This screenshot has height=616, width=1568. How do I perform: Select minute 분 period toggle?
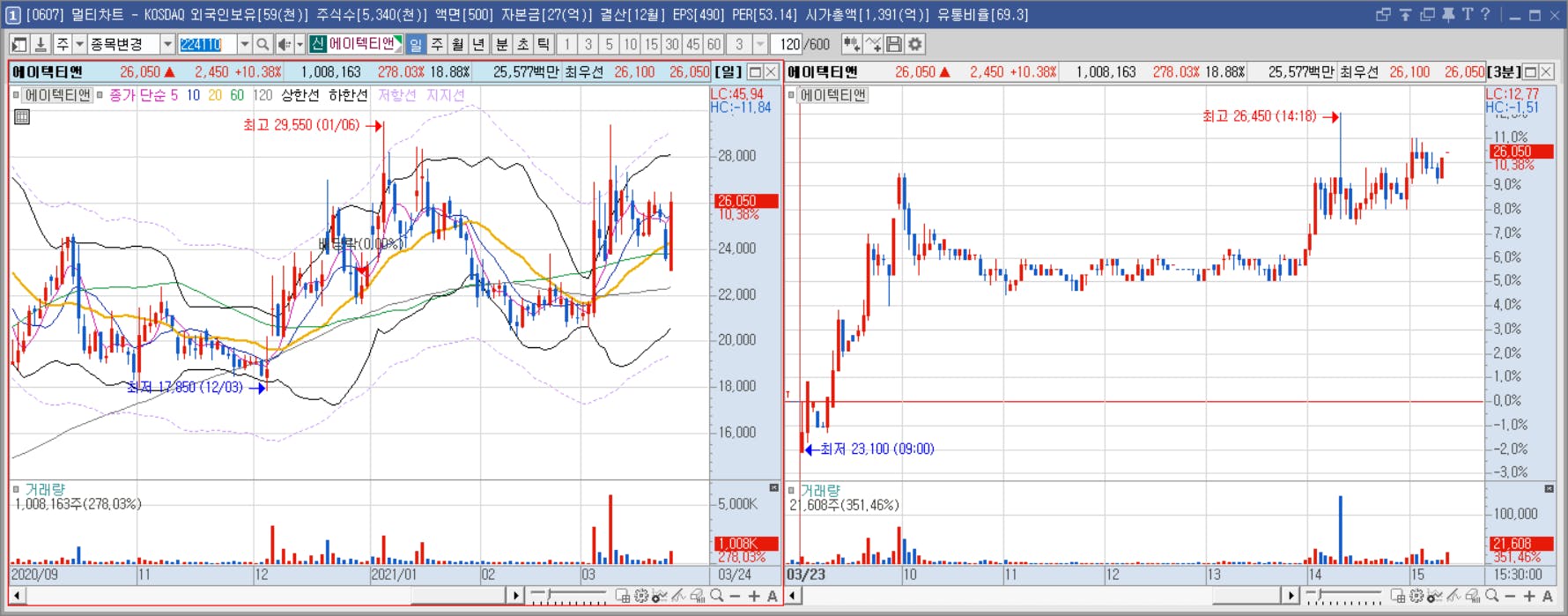tap(501, 44)
